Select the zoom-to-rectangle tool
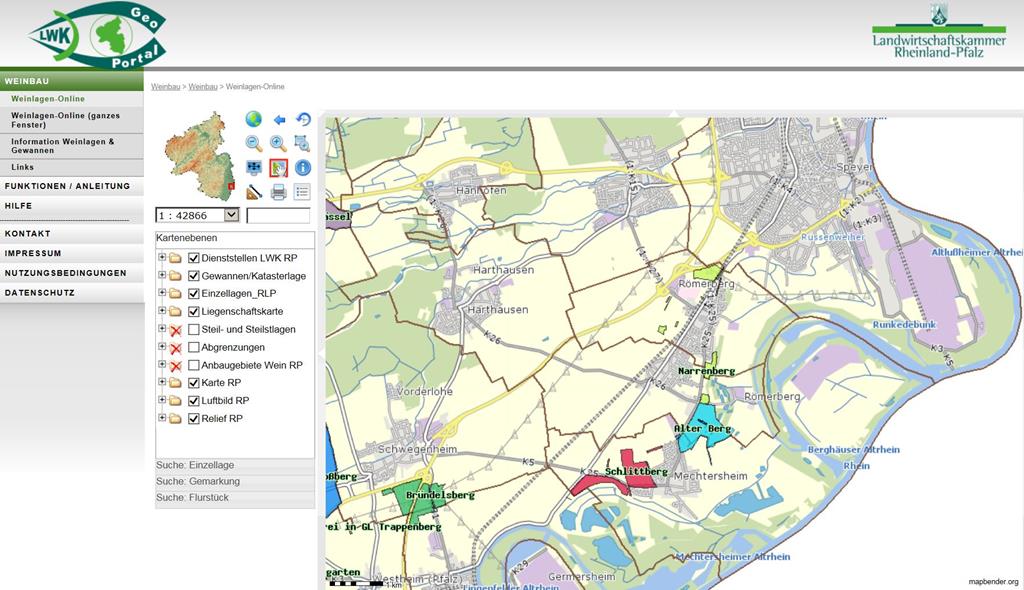1024x590 pixels. (302, 144)
